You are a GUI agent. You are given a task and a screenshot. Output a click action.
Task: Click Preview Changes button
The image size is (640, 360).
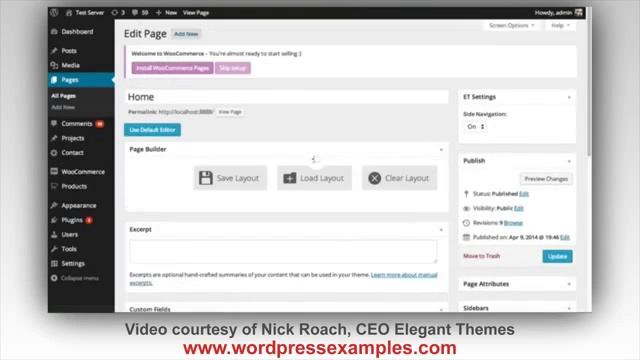pyautogui.click(x=546, y=179)
